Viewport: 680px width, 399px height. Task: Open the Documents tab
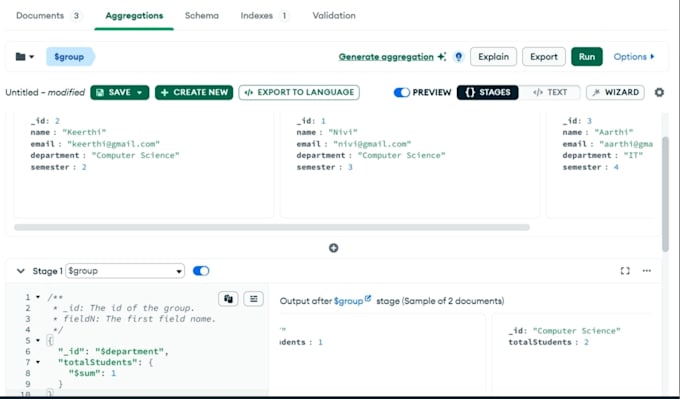[x=48, y=16]
